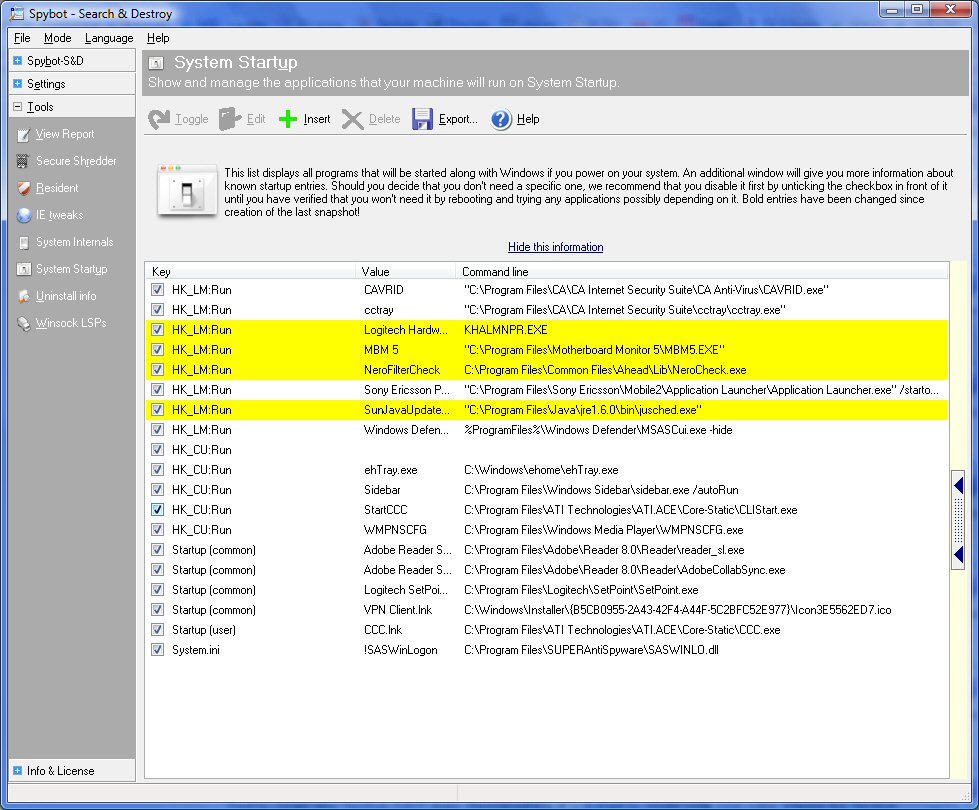Open the Language menu
The height and width of the screenshot is (810, 979).
pyautogui.click(x=109, y=37)
